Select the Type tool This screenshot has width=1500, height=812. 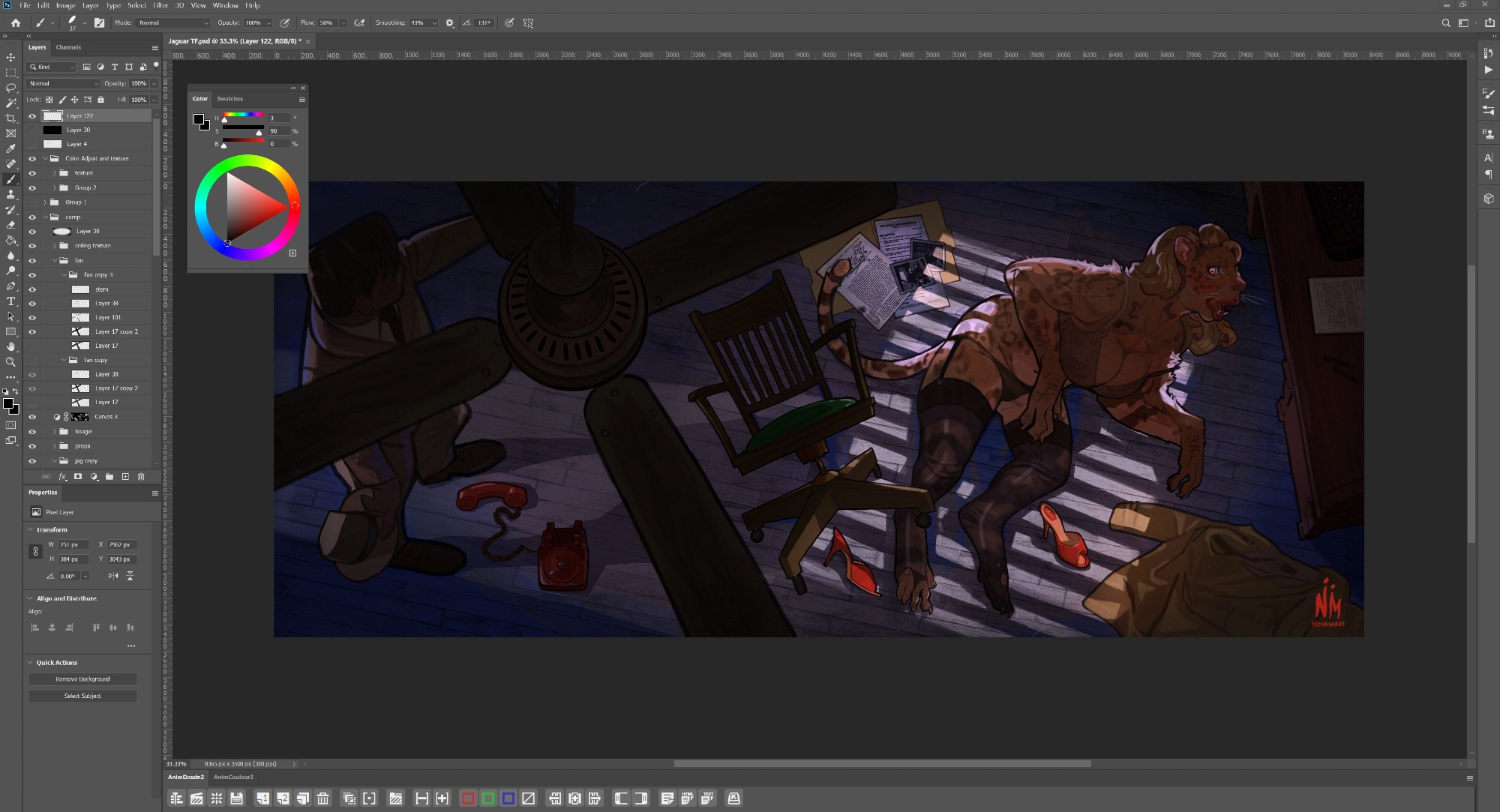[x=10, y=301]
